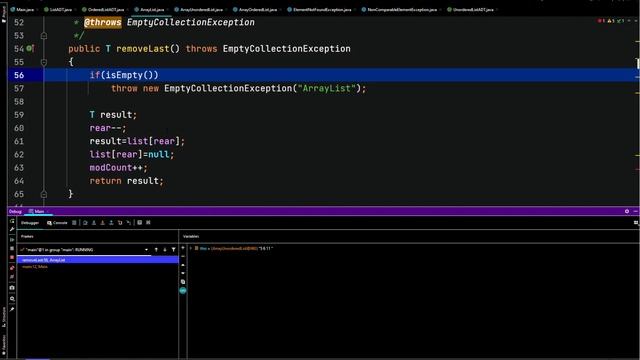Remove watch with minus icon
Image resolution: width=640 pixels, height=360 pixels.
point(183,256)
